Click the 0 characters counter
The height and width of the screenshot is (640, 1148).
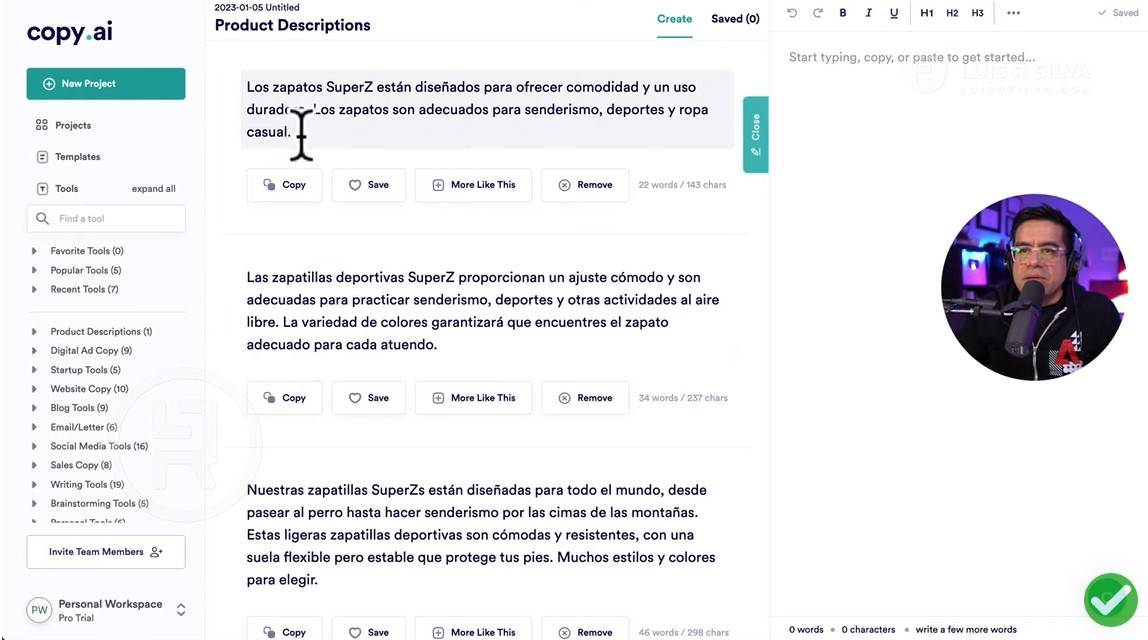(868, 630)
